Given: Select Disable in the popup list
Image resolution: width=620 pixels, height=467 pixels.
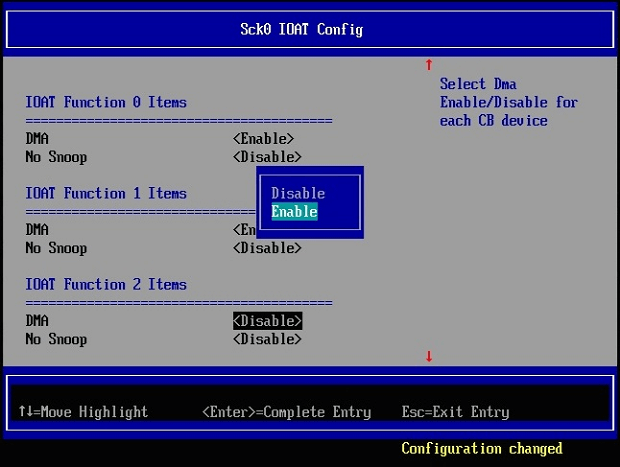Looking at the screenshot, I should (298, 193).
